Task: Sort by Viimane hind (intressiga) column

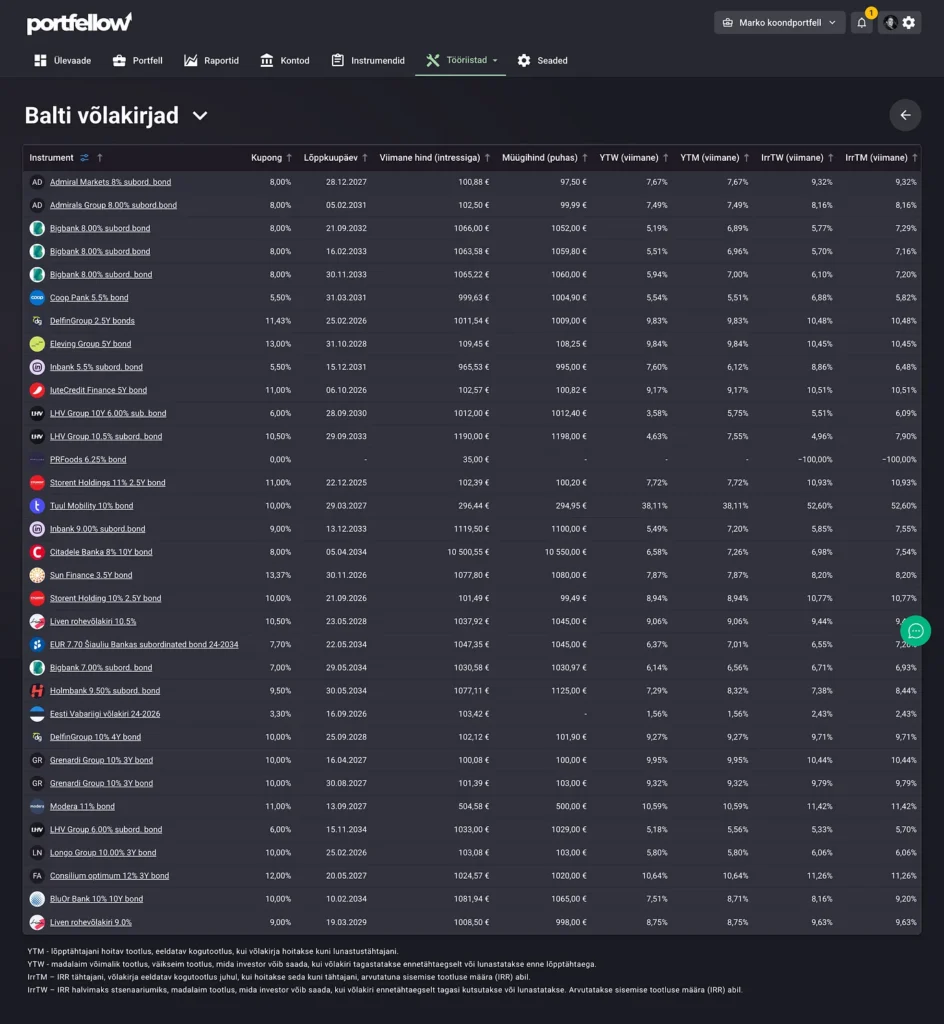Action: 435,157
